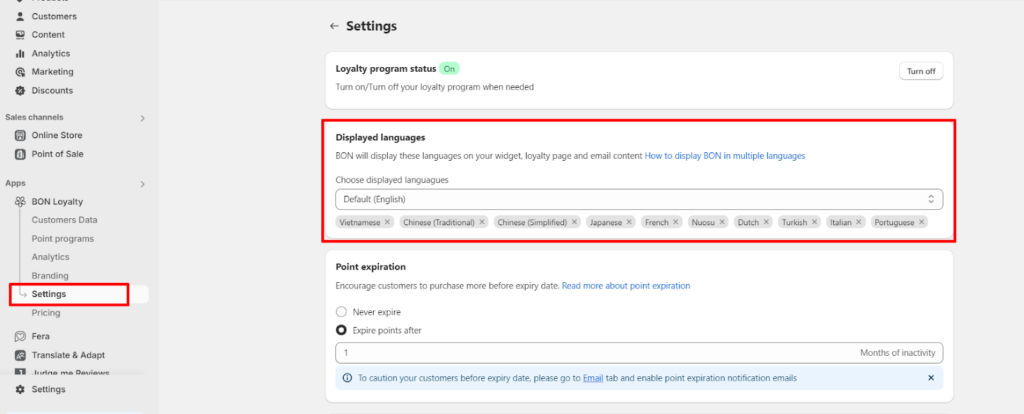Follow the Email tab link in banner
The image size is (1024, 414).
click(x=593, y=377)
